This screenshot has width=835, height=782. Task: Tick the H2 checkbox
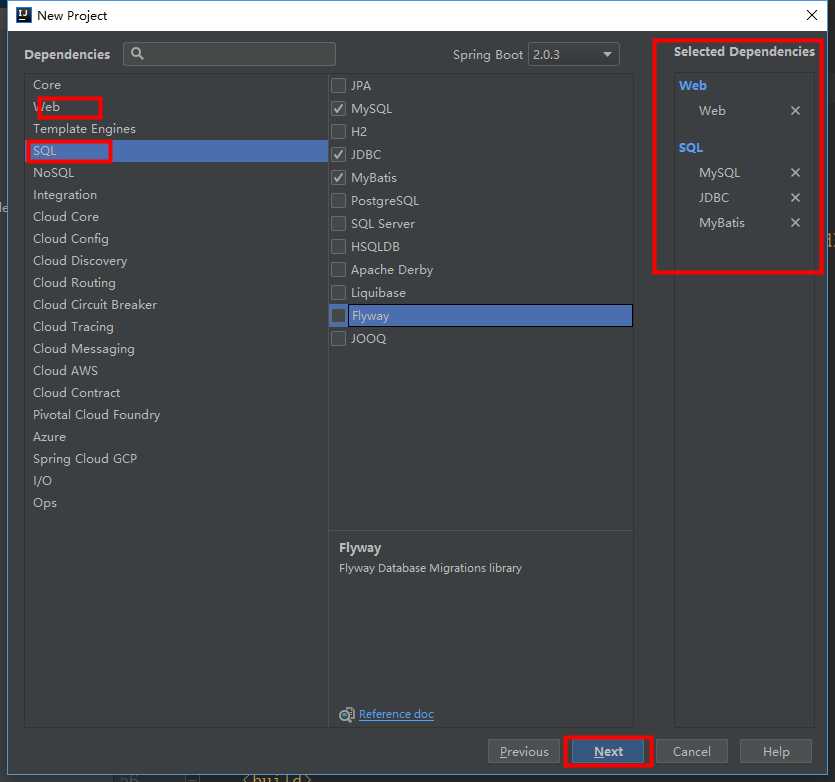coord(338,132)
